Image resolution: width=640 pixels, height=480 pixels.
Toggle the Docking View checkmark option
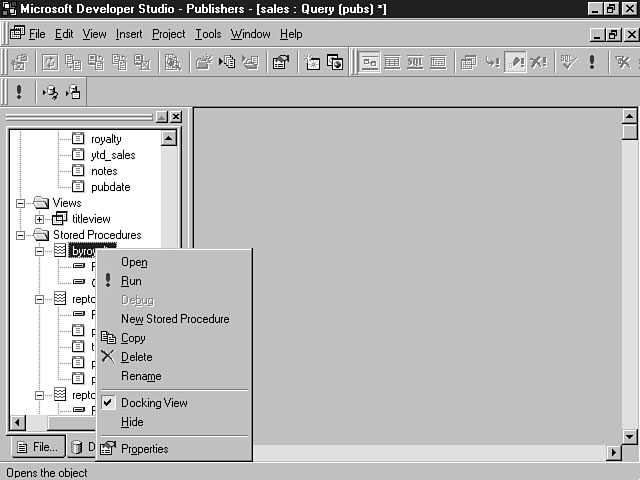tap(154, 403)
